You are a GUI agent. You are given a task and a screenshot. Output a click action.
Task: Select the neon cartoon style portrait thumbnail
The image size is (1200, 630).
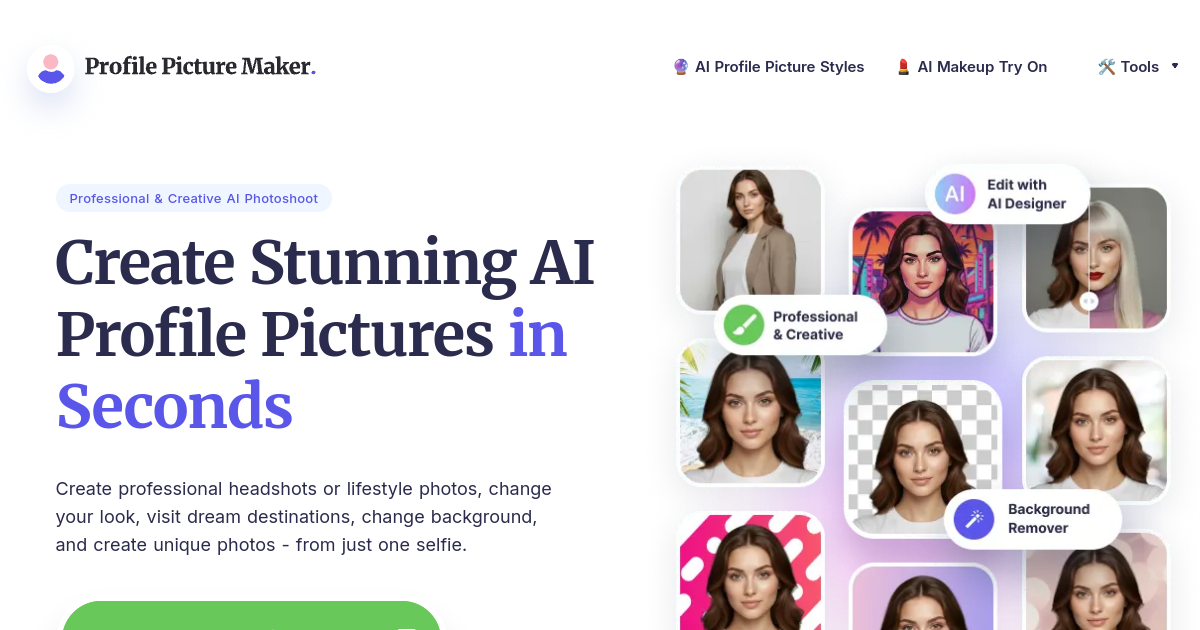tap(923, 282)
